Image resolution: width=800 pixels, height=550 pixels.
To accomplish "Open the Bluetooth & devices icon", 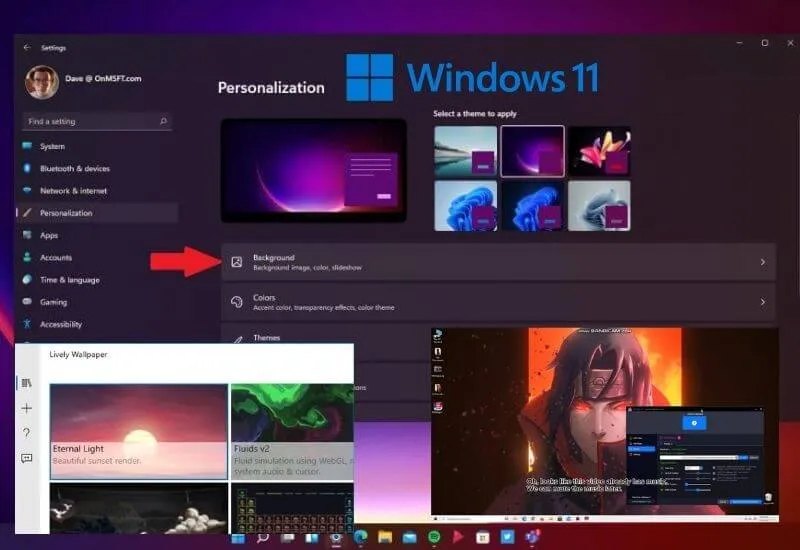I will point(27,168).
